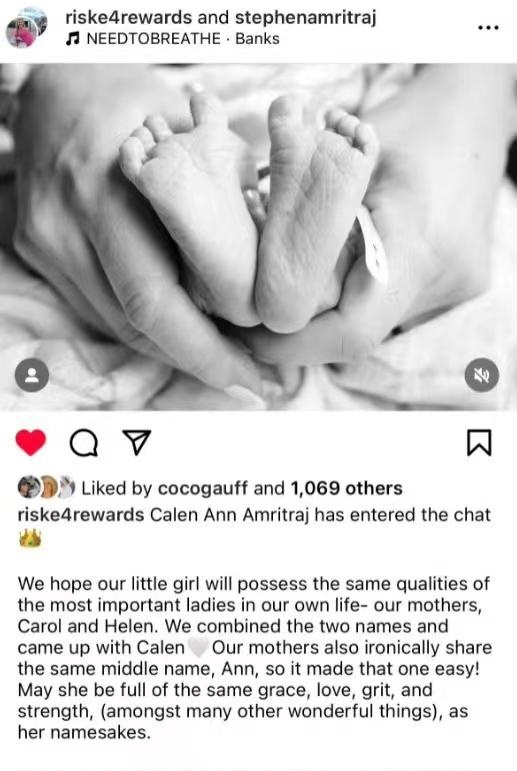
Task: Open the stephenamritraj profile from the header
Action: (305, 18)
